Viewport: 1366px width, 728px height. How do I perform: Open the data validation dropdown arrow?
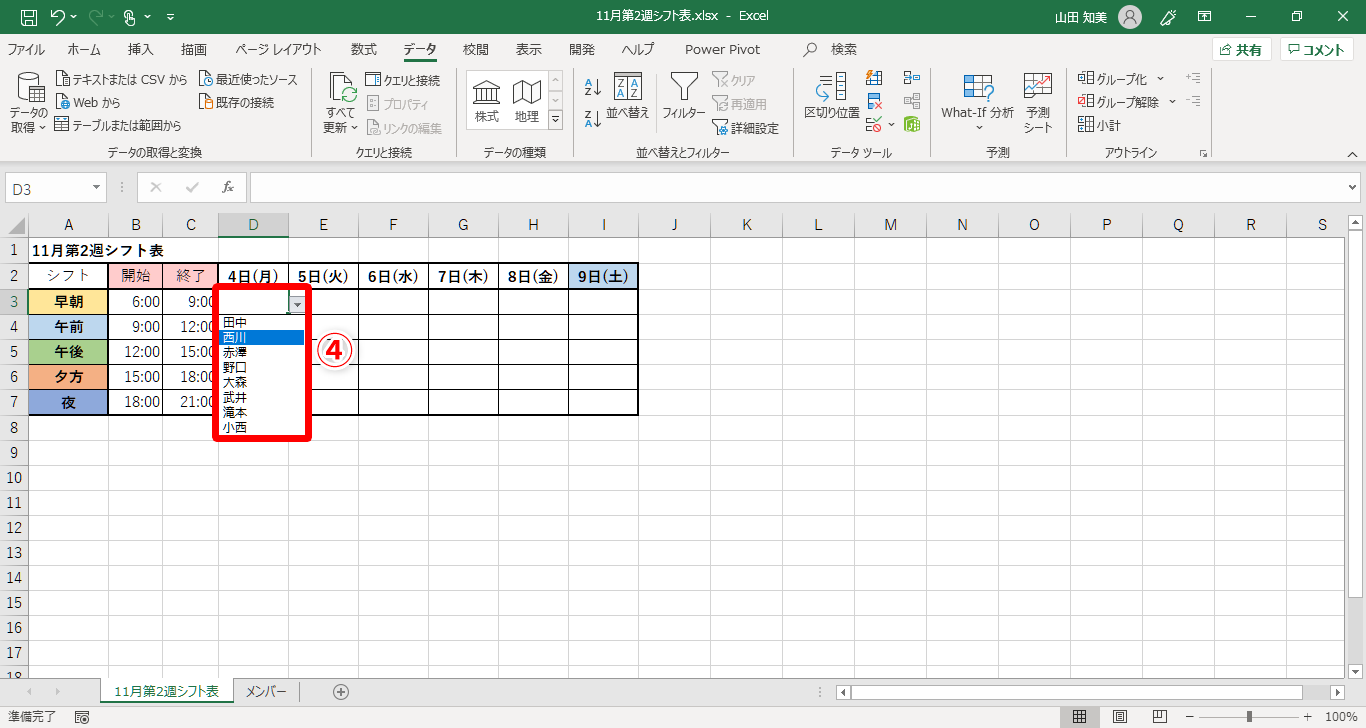[x=890, y=125]
